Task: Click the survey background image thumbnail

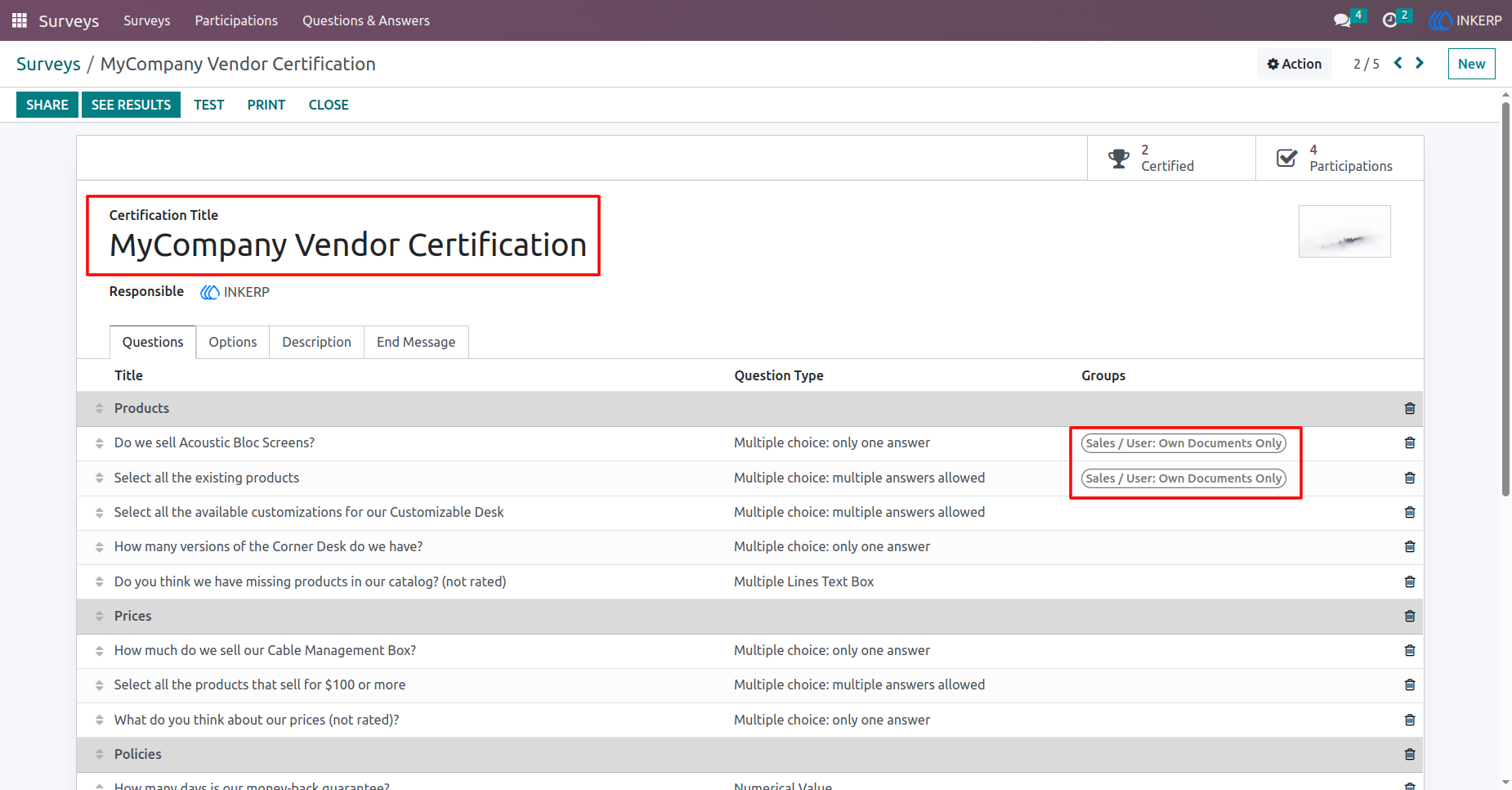Action: point(1344,231)
